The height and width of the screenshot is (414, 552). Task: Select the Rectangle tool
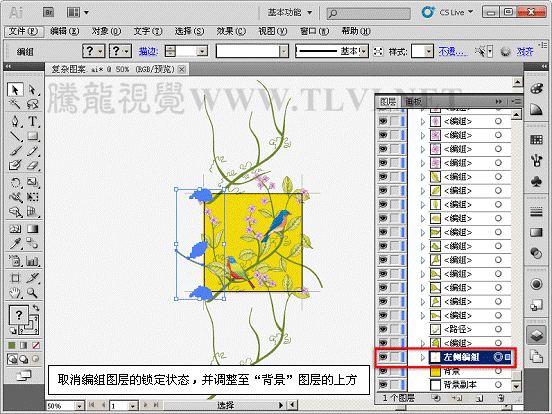32,136
